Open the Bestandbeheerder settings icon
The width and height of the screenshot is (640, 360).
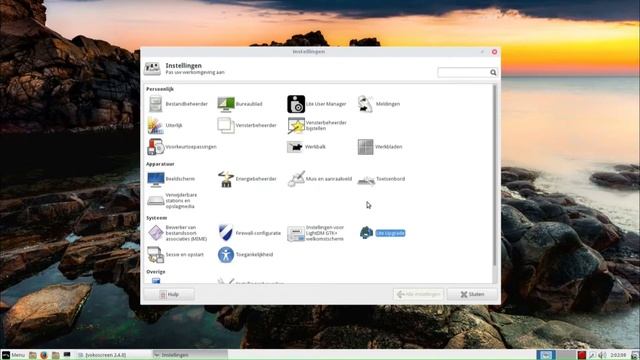click(x=156, y=104)
